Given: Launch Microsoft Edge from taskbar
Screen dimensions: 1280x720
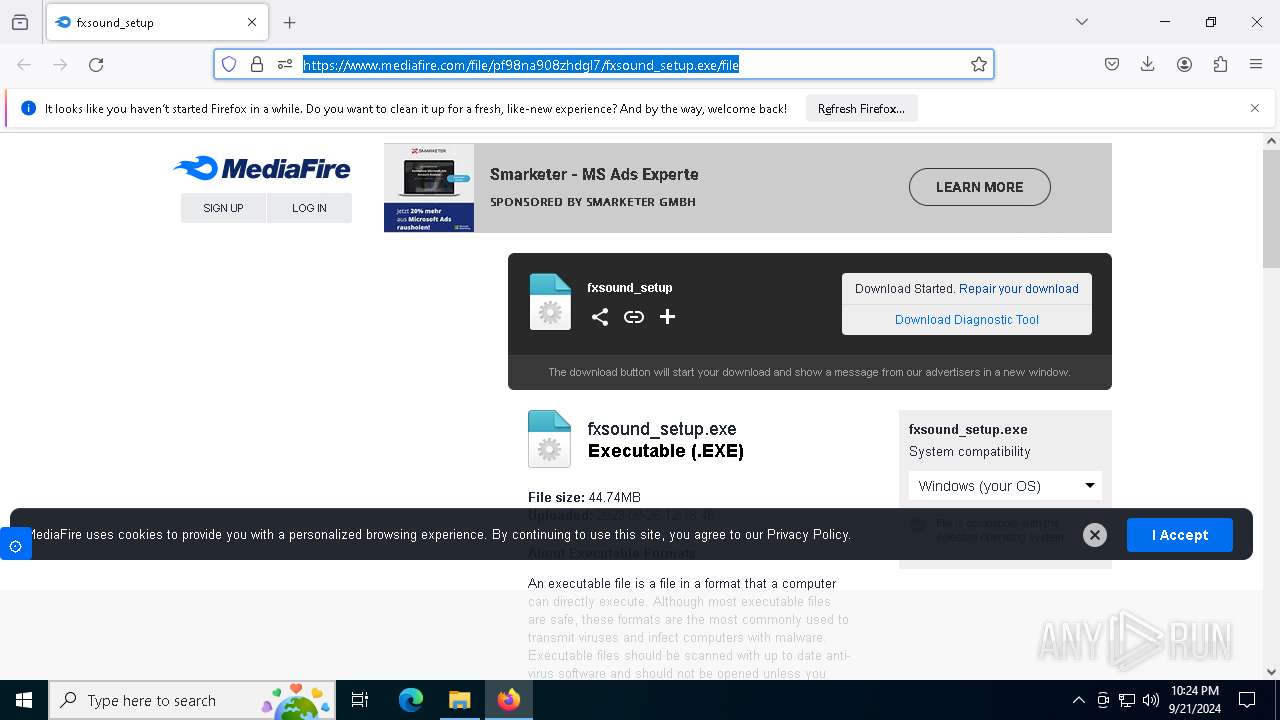Looking at the screenshot, I should (x=411, y=700).
